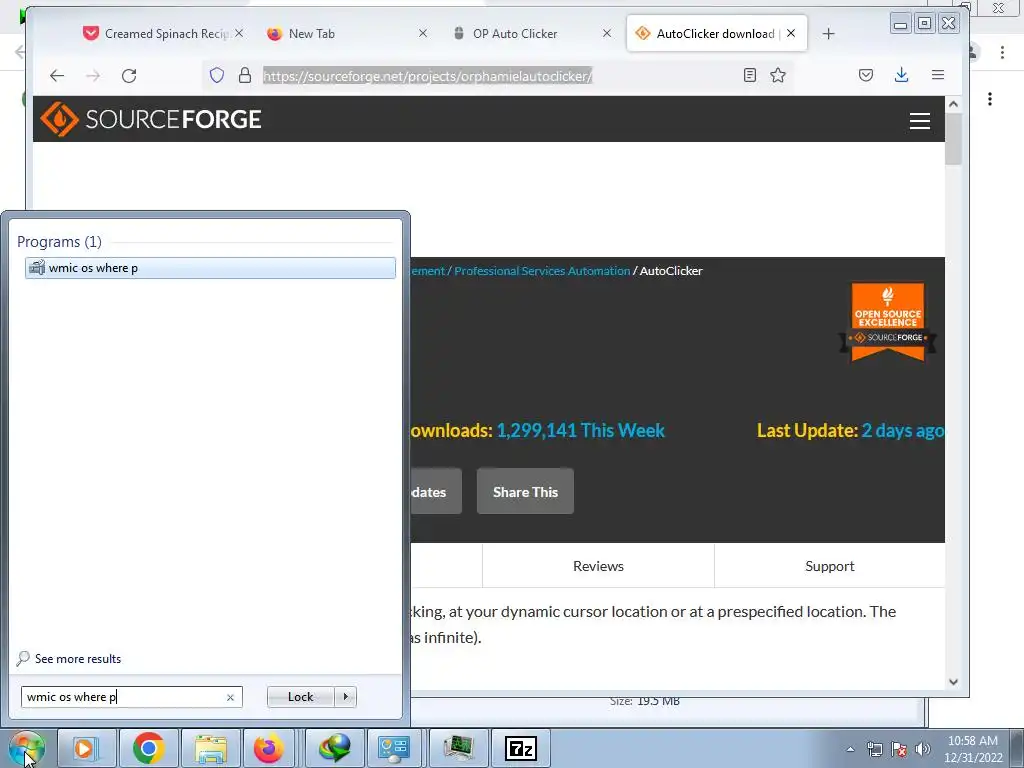Bookmark this page with the star

point(778,76)
